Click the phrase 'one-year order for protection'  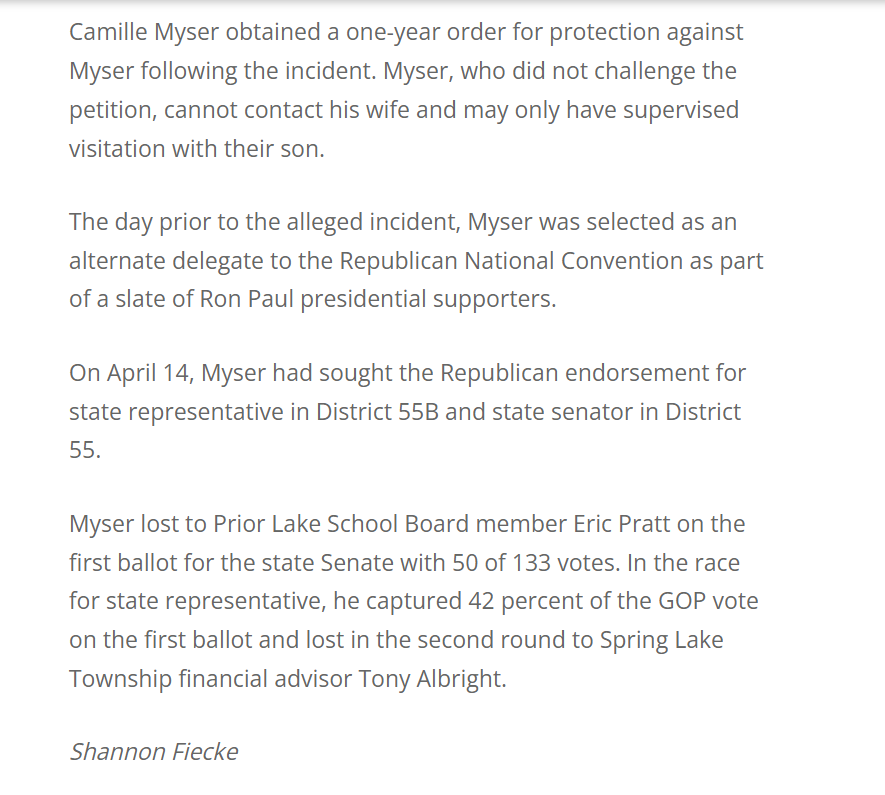pos(502,32)
